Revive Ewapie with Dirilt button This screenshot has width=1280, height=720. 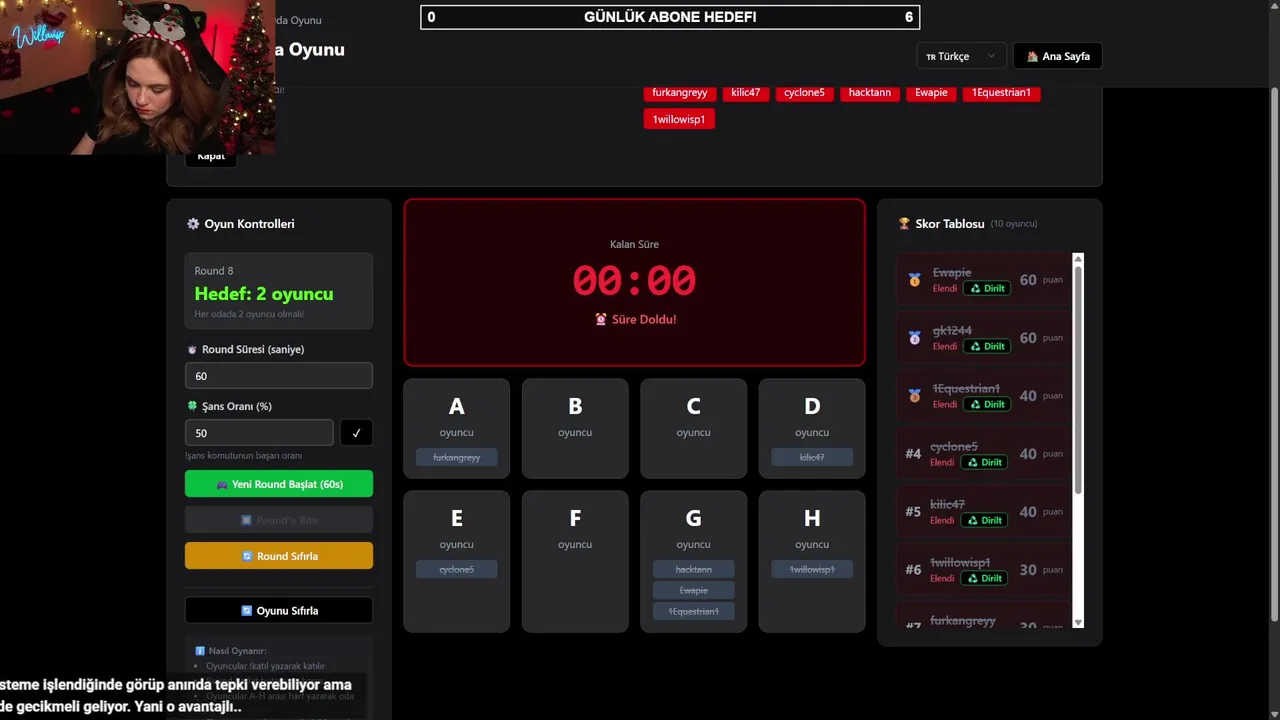(987, 288)
